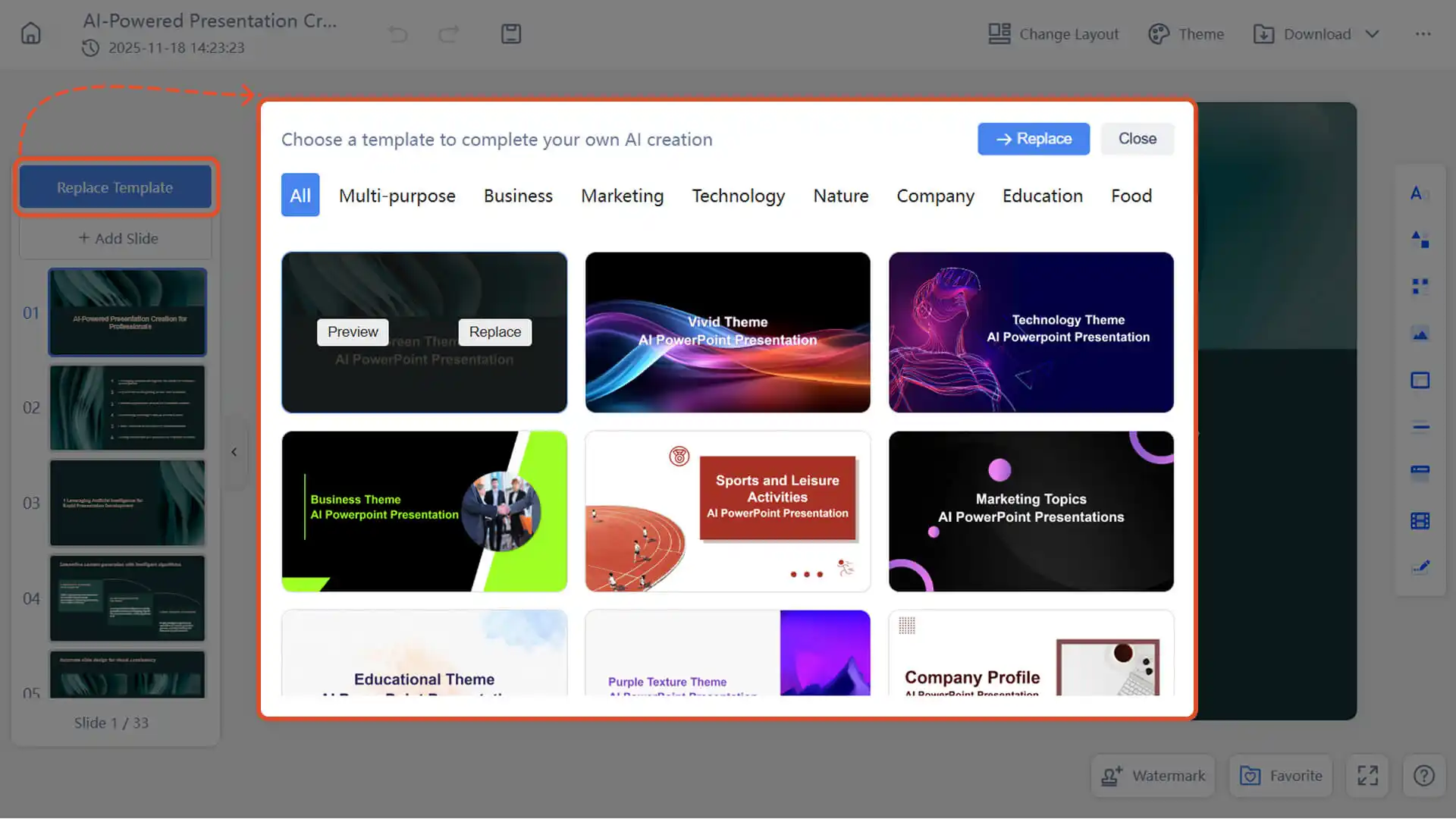The image size is (1456, 819).
Task: Click the Favorite button
Action: pyautogui.click(x=1281, y=776)
